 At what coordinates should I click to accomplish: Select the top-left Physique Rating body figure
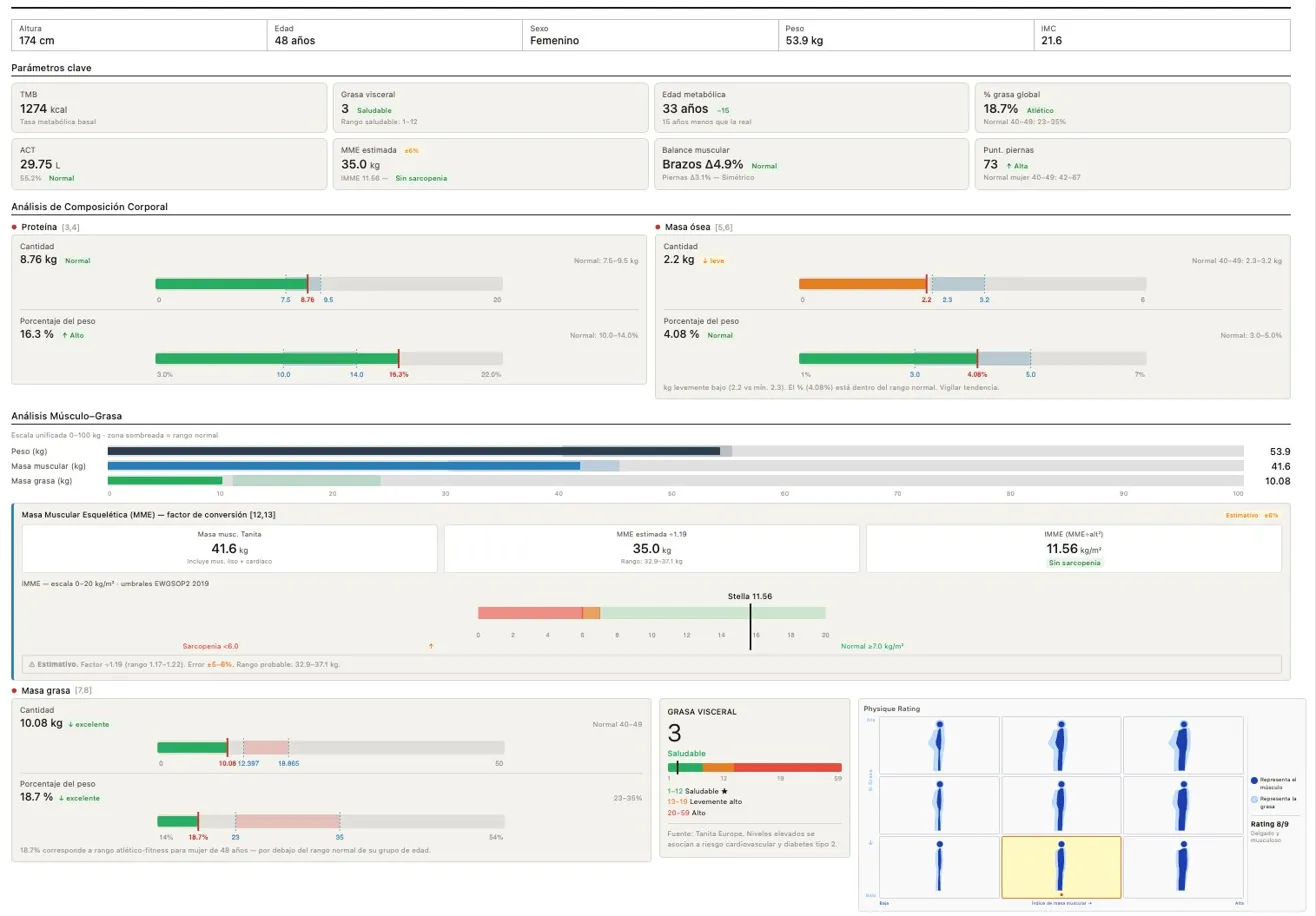click(x=939, y=745)
